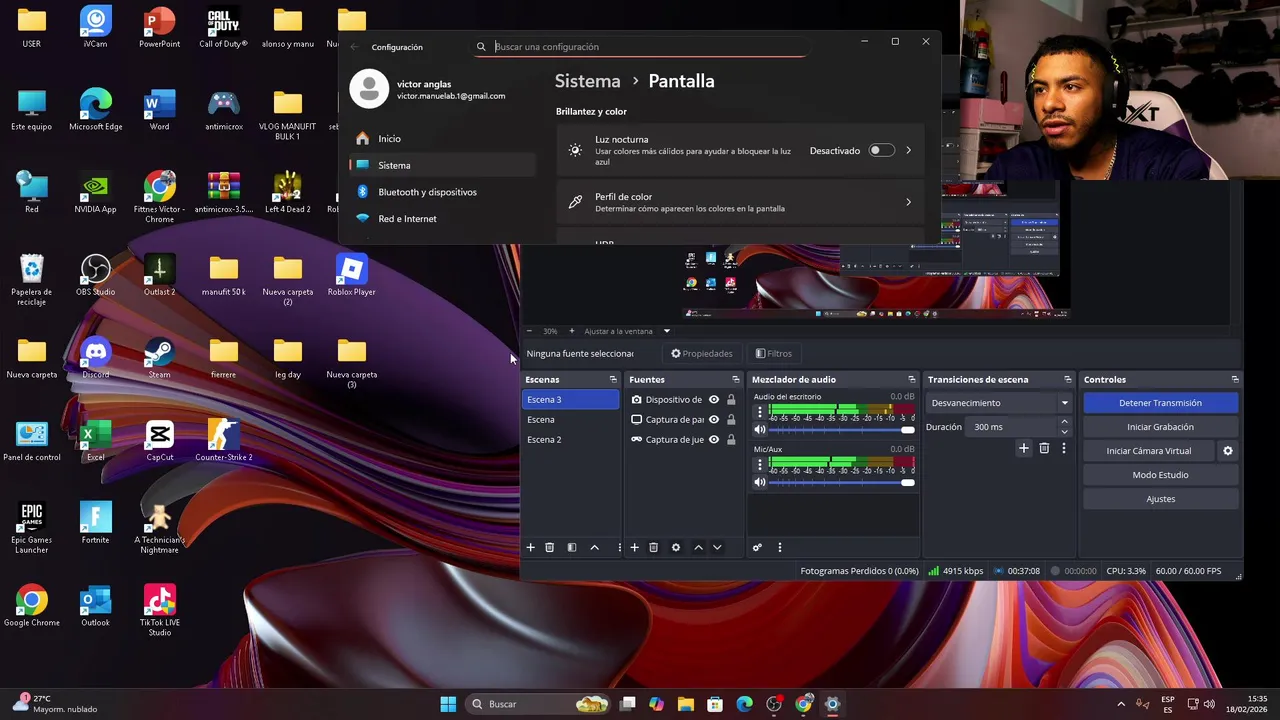Undock the Mezclador de audio panel
The width and height of the screenshot is (1280, 720).
point(912,379)
